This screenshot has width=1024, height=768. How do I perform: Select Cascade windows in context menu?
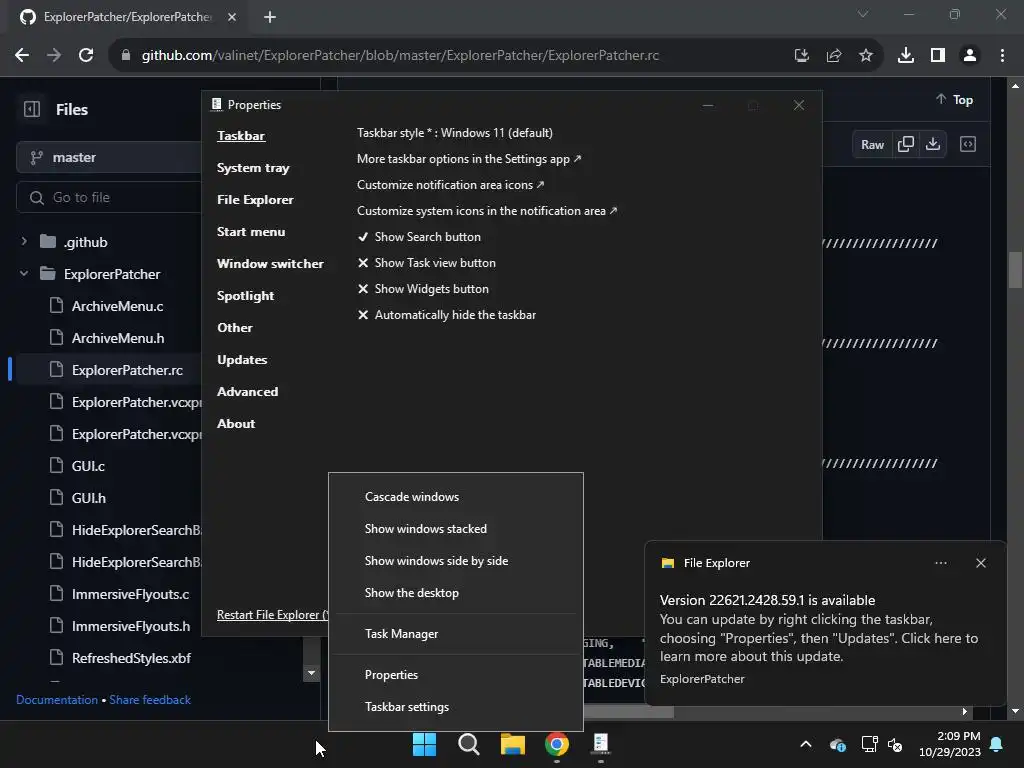pos(456,497)
